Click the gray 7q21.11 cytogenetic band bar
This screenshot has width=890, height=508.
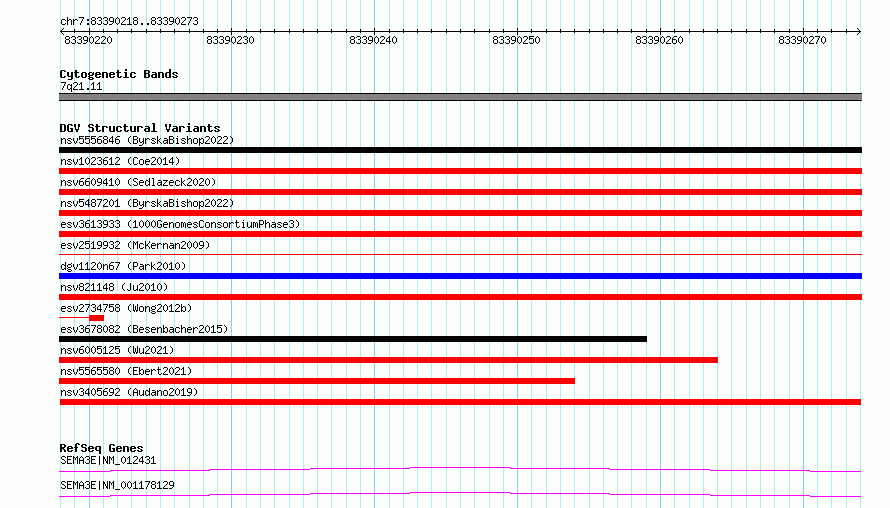[460, 97]
